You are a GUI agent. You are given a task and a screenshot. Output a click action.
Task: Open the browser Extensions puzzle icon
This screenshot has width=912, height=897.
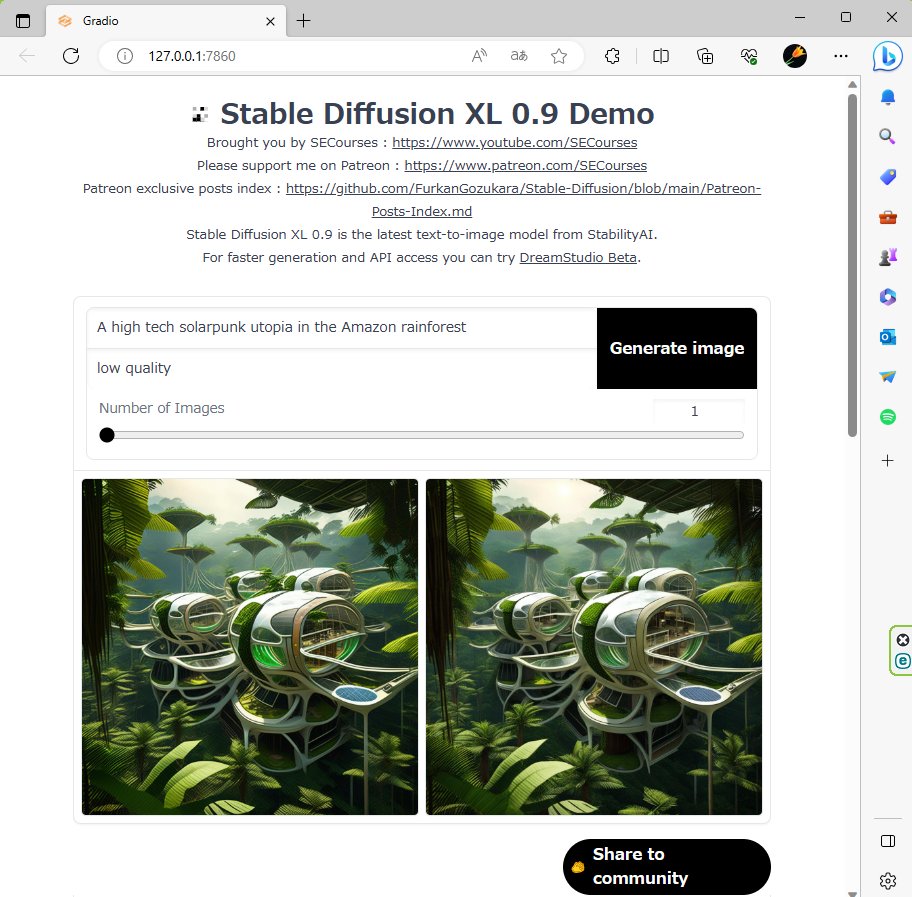click(612, 56)
